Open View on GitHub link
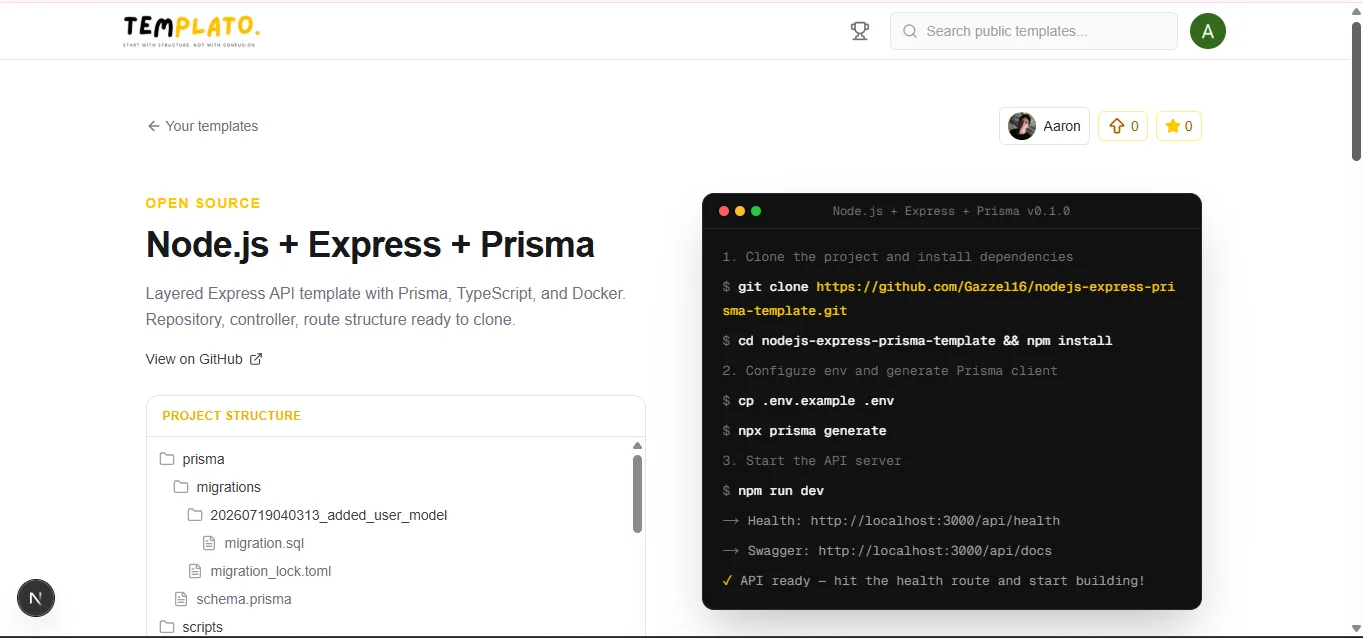 [204, 359]
